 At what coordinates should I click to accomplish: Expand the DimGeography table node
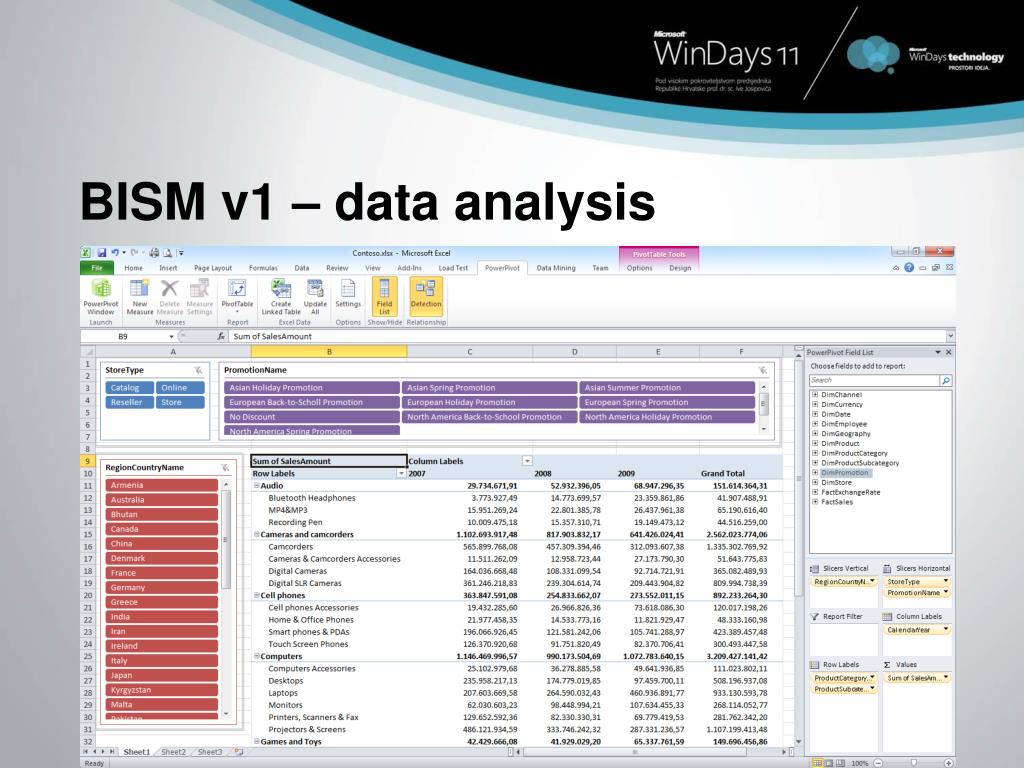click(815, 434)
